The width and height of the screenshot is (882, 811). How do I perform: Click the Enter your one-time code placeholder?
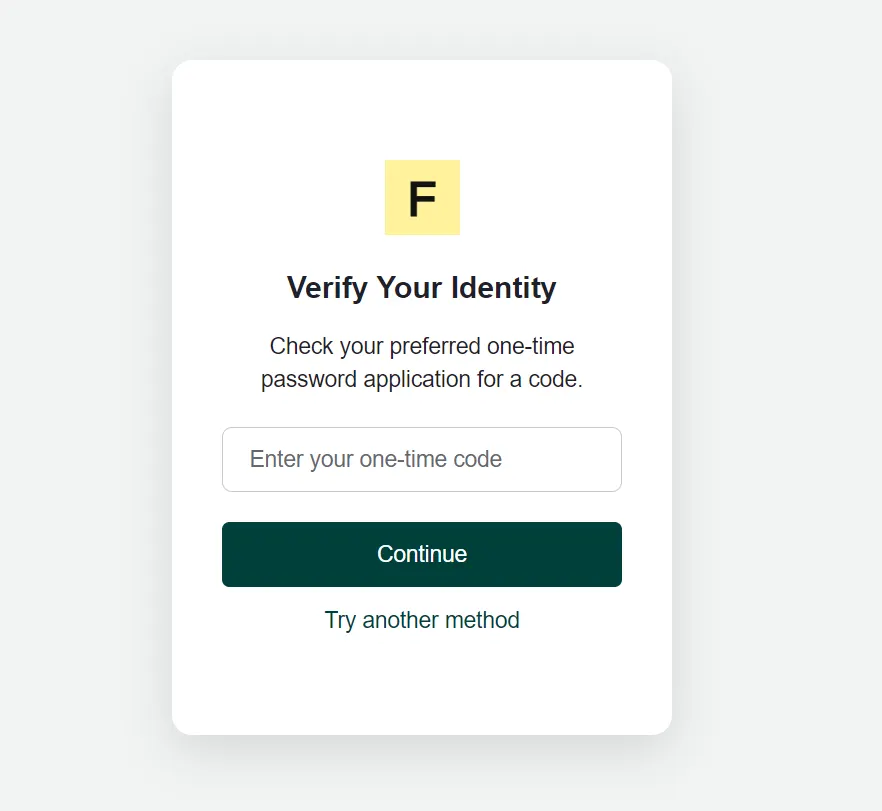pyautogui.click(x=375, y=459)
